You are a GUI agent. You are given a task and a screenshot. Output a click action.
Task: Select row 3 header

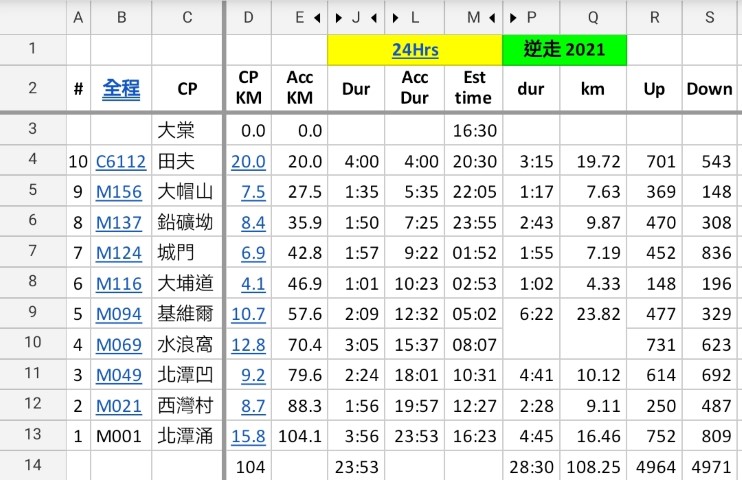[x=33, y=129]
